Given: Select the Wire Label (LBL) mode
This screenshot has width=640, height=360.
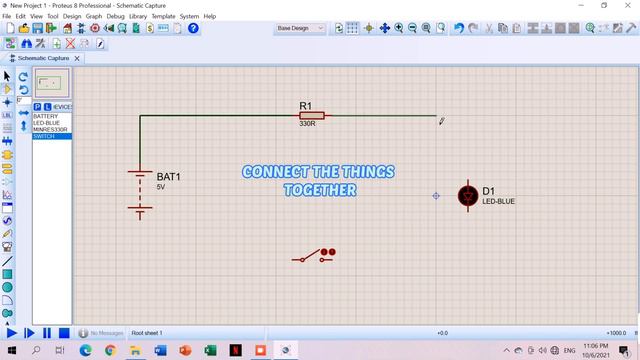Looking at the screenshot, I should [x=7, y=116].
